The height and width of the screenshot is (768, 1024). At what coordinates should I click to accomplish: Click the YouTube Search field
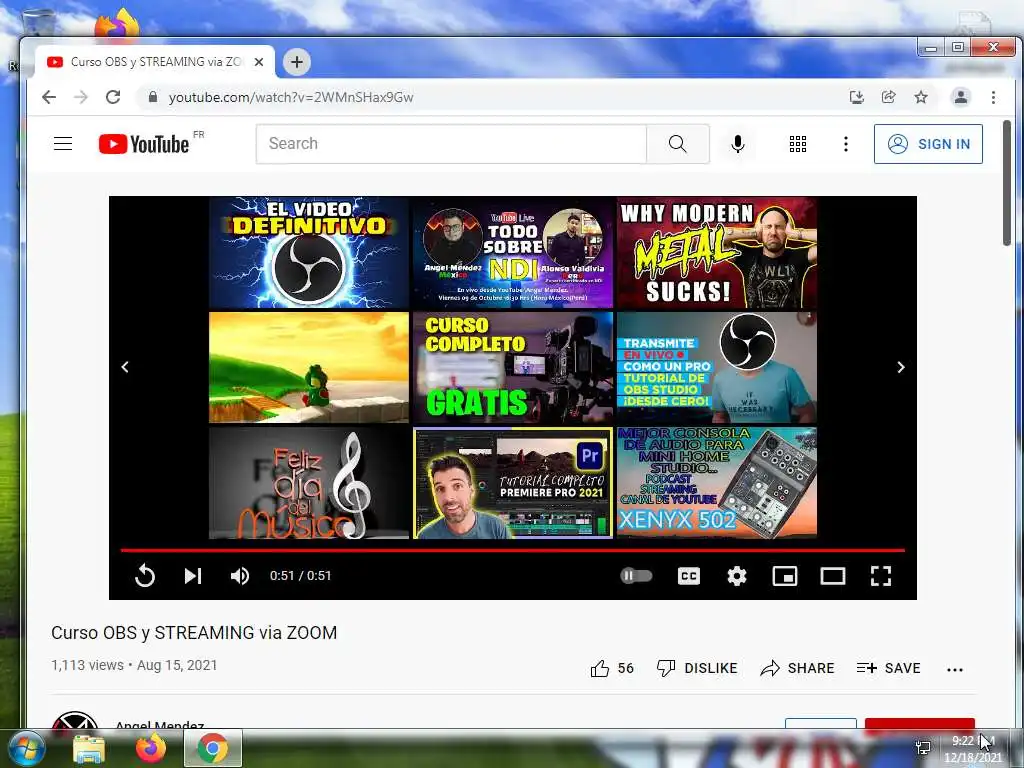(451, 144)
